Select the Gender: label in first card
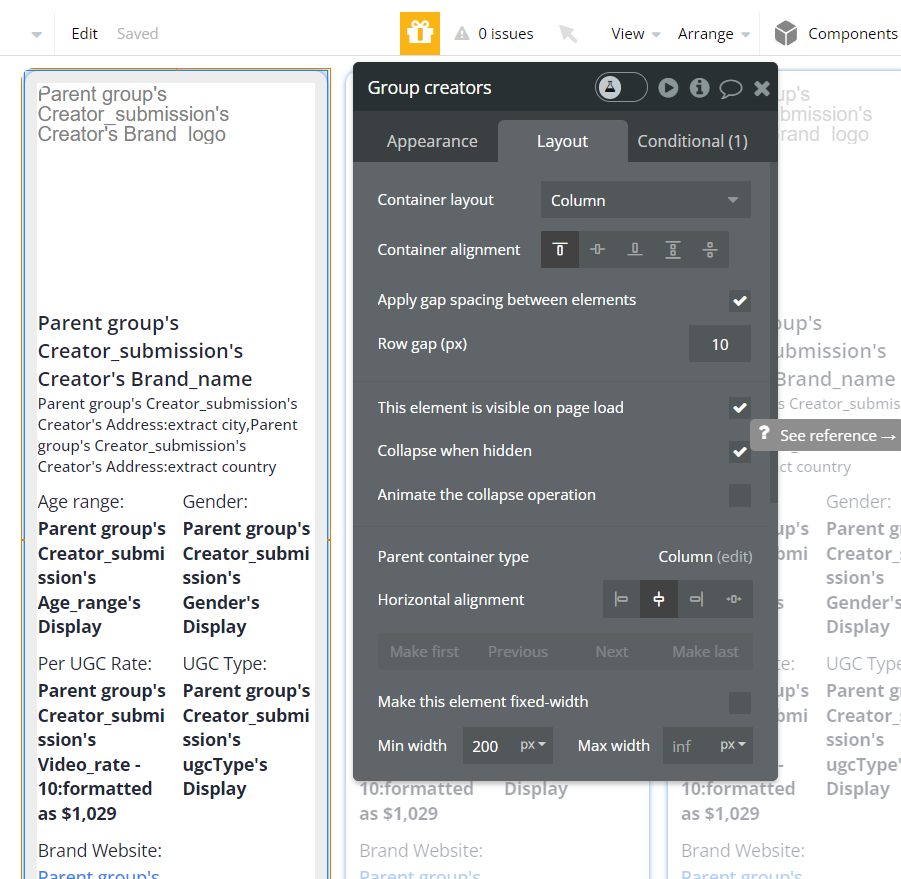The width and height of the screenshot is (901, 879). (x=215, y=502)
